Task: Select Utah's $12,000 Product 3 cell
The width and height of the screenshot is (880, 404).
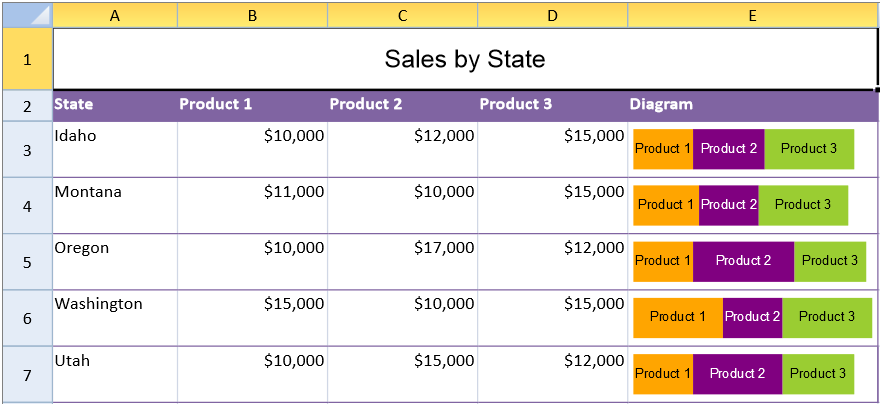Action: click(553, 374)
